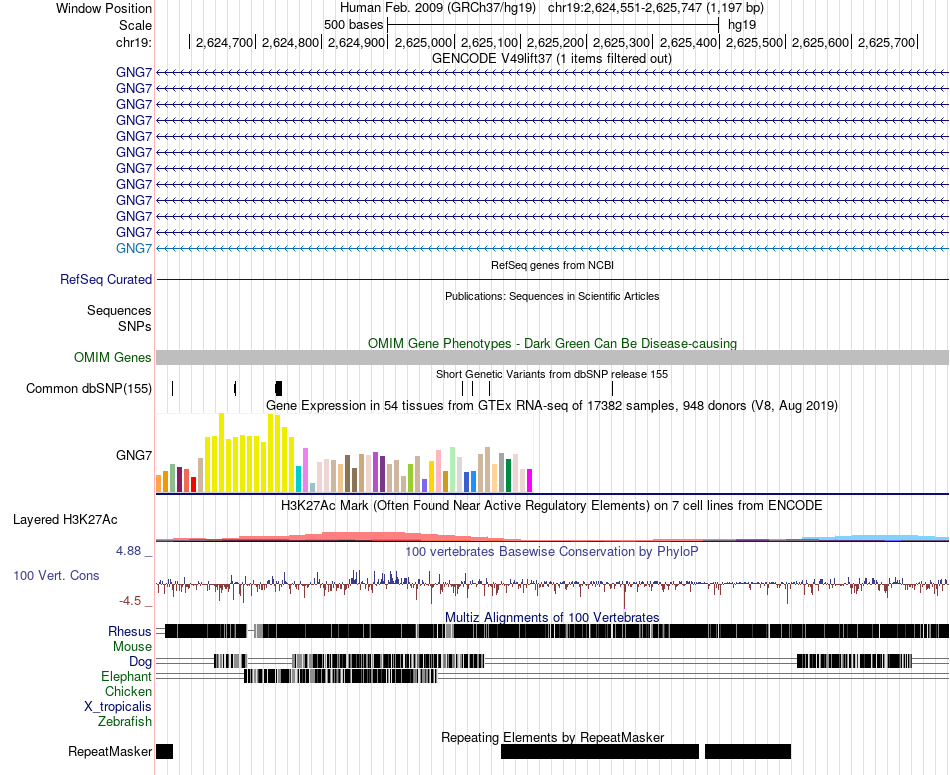Click the dark green GTEx expression bar
The image size is (950, 775).
(509, 476)
